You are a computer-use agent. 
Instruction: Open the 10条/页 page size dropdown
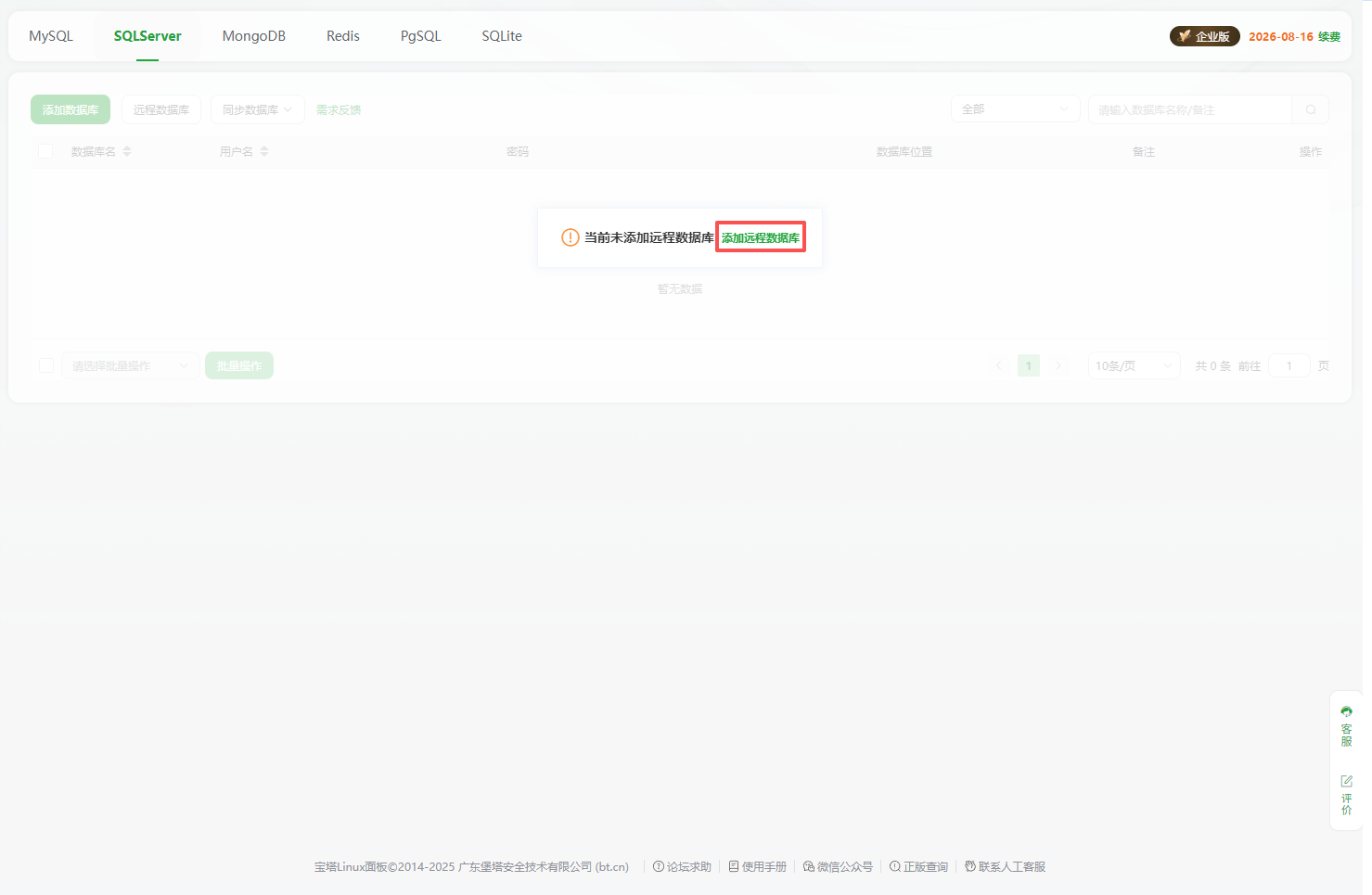pos(1134,365)
